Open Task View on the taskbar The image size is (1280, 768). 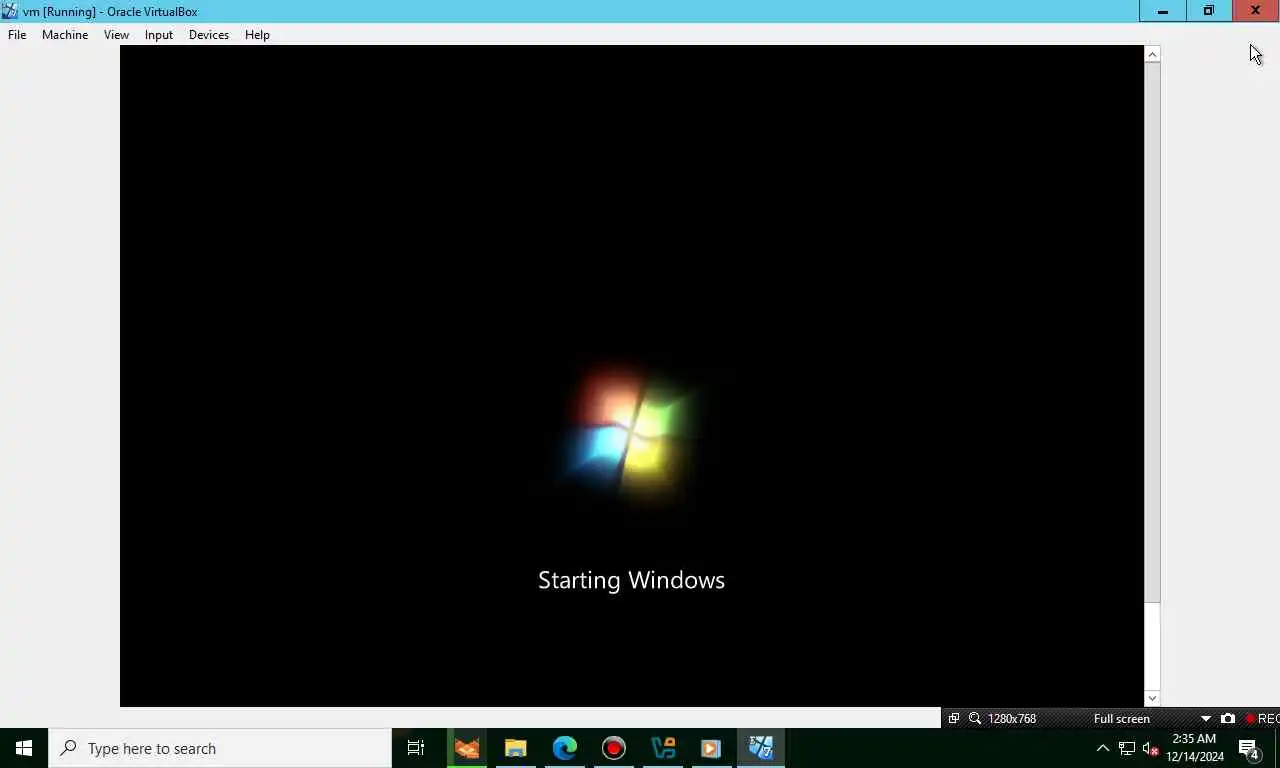pyautogui.click(x=416, y=748)
